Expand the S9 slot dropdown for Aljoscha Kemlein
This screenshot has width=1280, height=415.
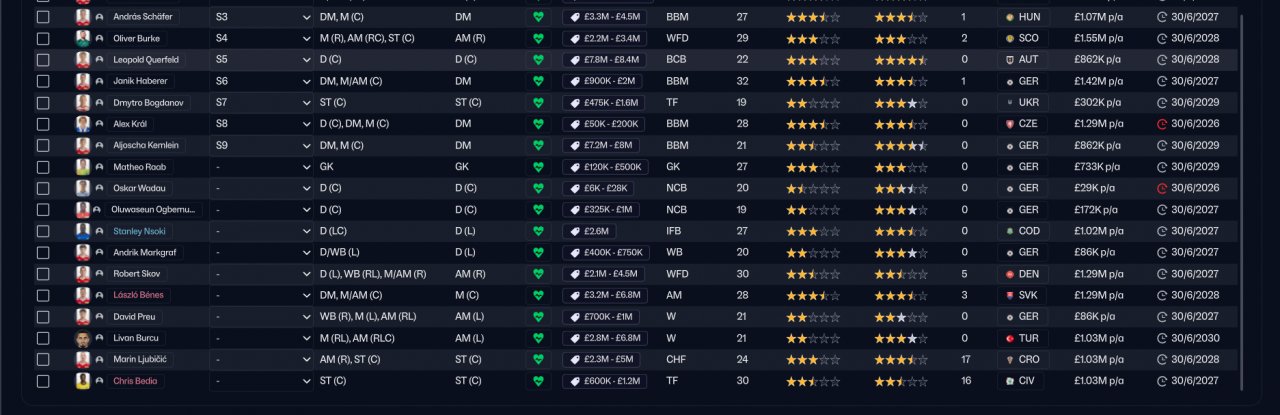pyautogui.click(x=306, y=145)
